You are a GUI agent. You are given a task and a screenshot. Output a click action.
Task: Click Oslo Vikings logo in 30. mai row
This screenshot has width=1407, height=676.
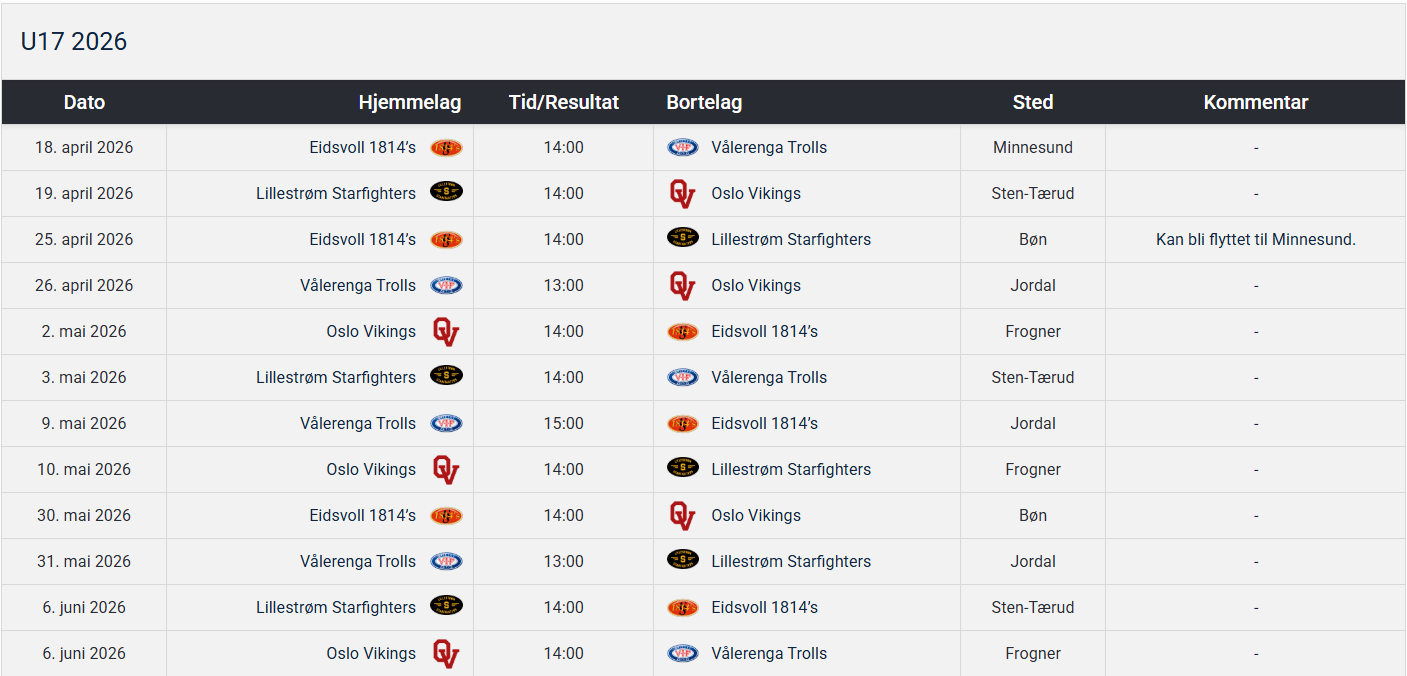tap(683, 516)
